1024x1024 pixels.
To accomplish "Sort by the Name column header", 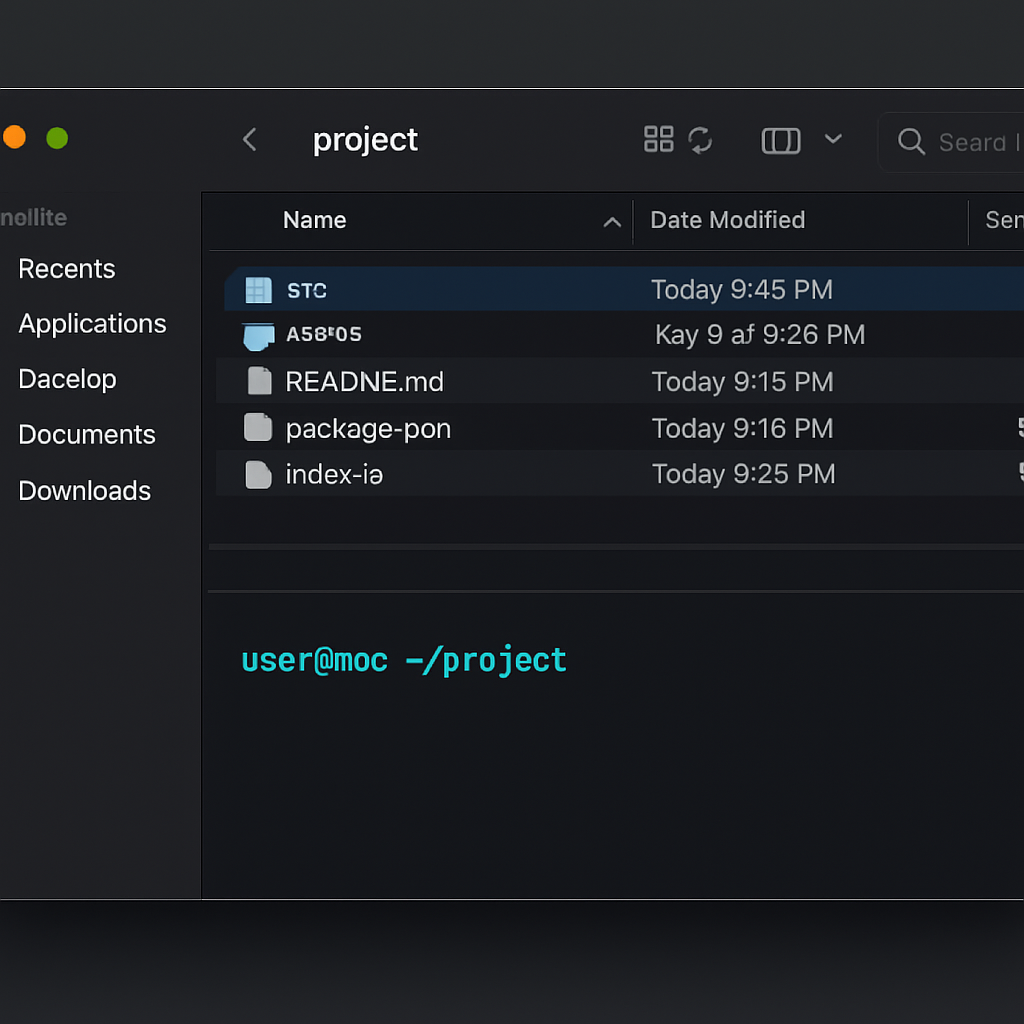I will pos(314,220).
